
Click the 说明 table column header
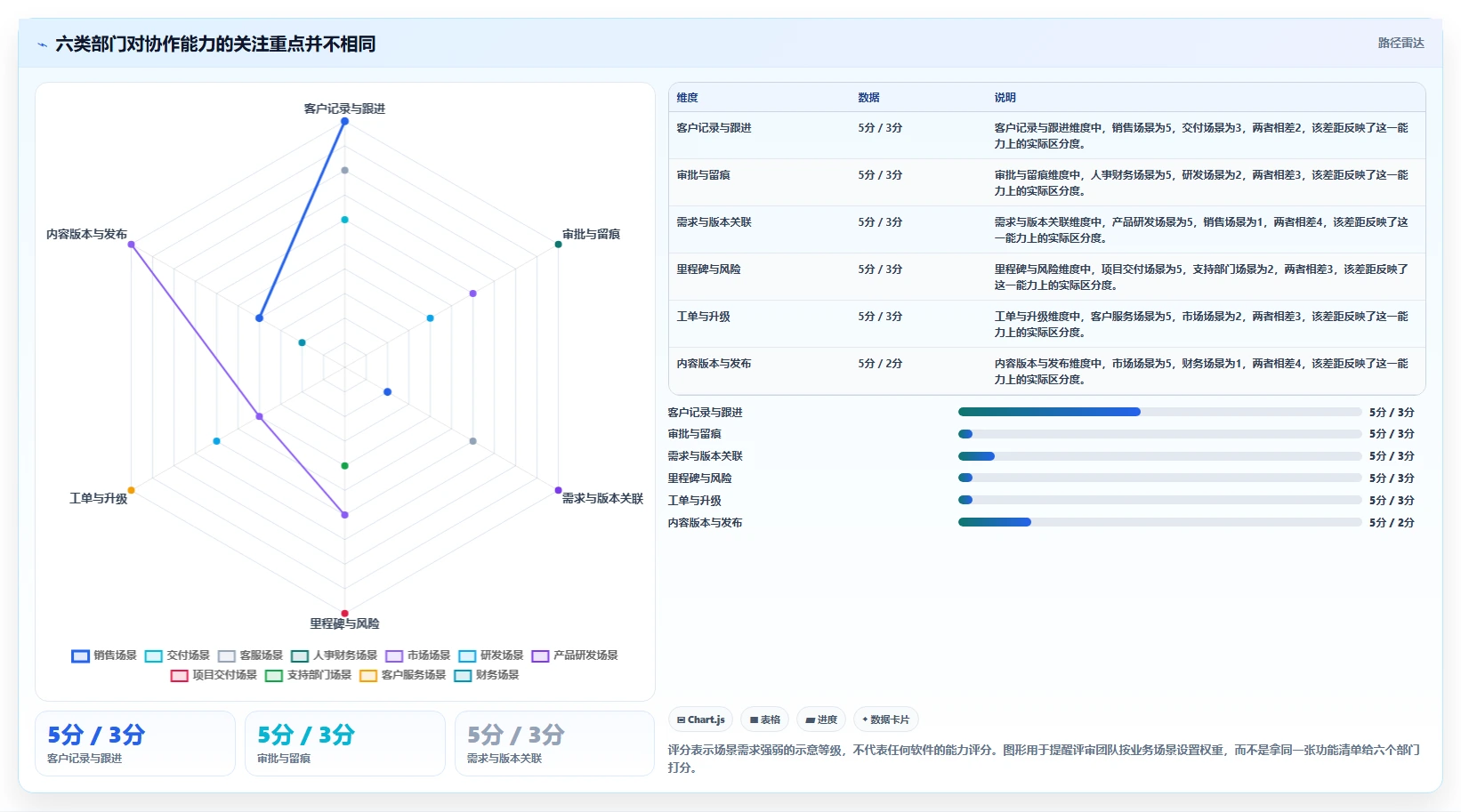pos(1005,98)
